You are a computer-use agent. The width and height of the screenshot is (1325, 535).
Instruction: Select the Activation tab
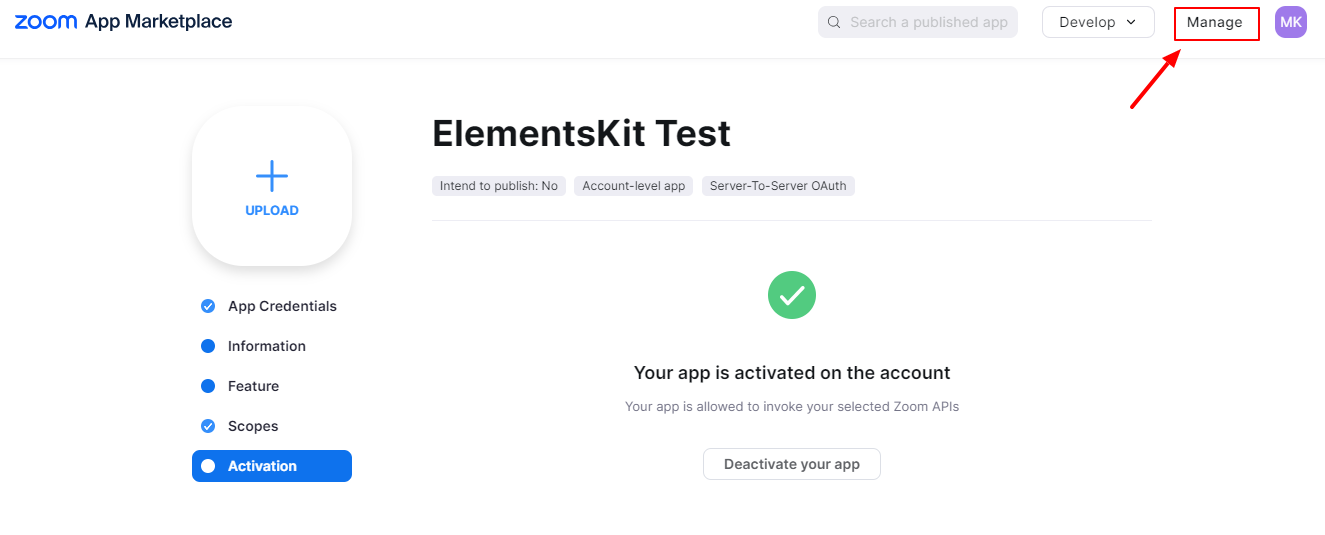click(262, 466)
